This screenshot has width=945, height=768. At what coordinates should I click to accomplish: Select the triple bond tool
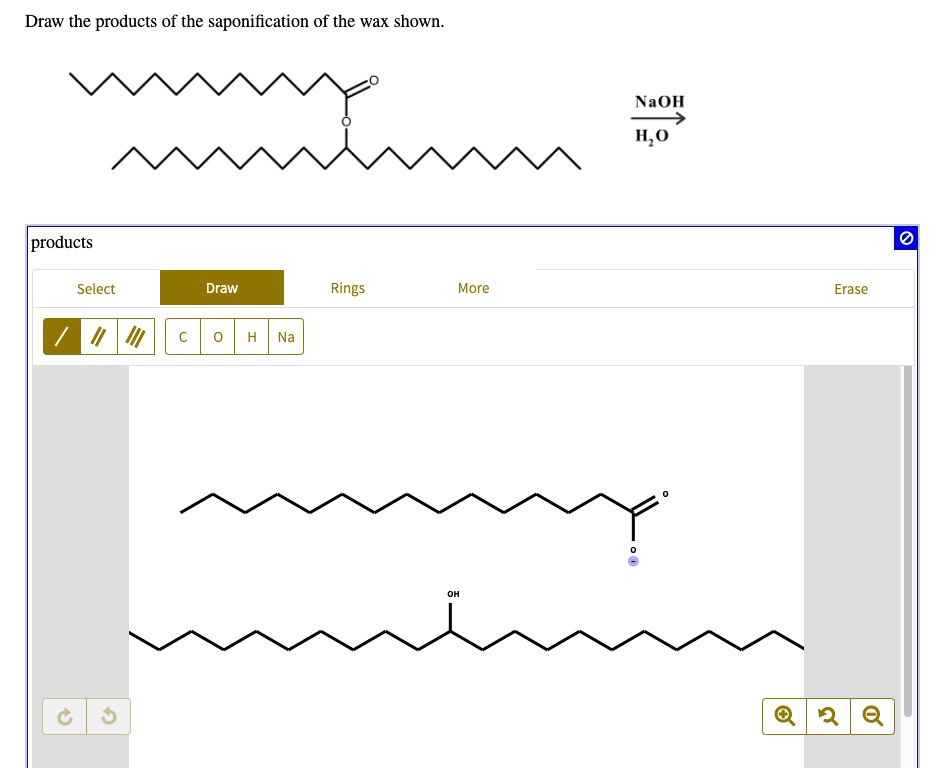point(135,336)
